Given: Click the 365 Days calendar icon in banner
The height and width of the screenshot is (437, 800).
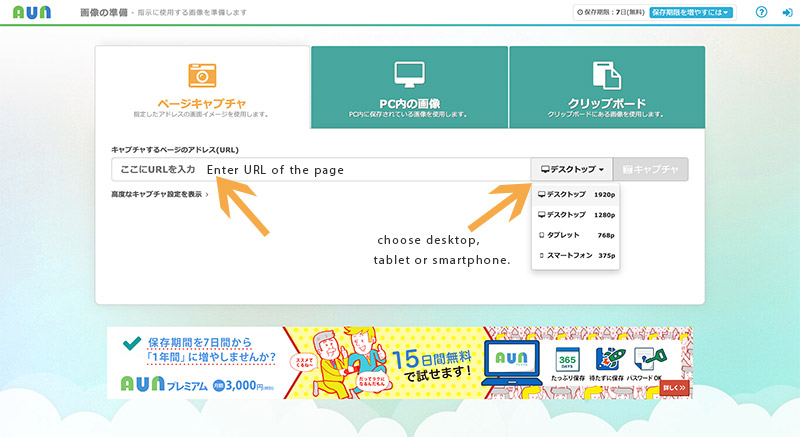Looking at the screenshot, I should coord(564,360).
